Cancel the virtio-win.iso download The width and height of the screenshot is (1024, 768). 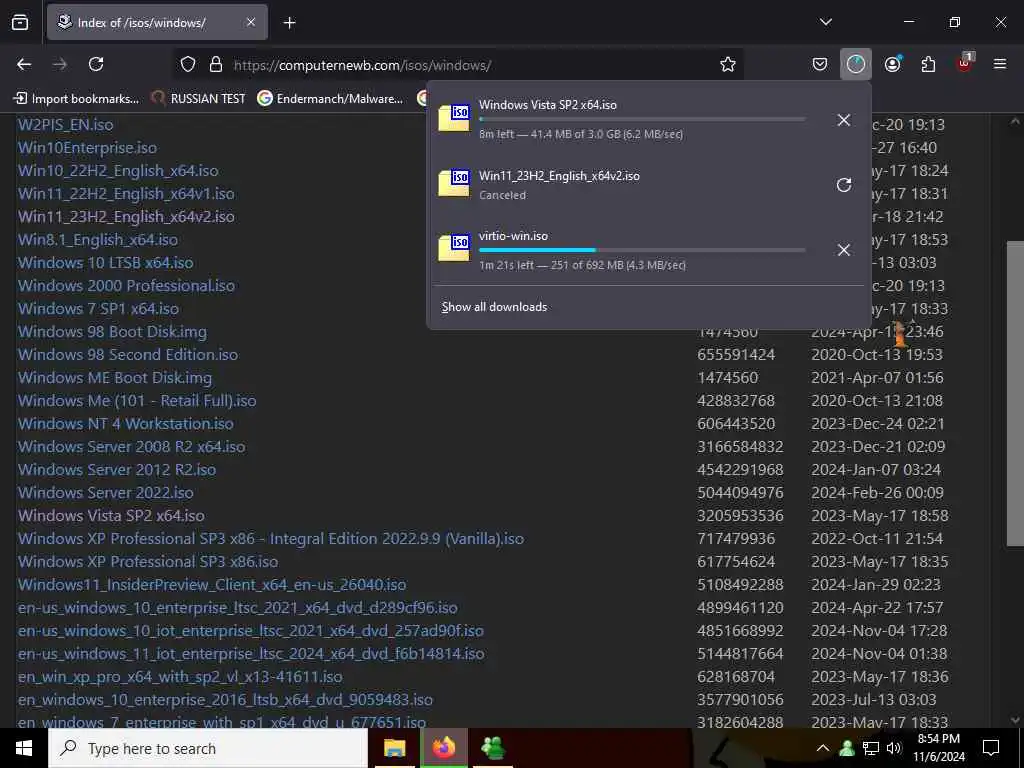[x=843, y=249]
